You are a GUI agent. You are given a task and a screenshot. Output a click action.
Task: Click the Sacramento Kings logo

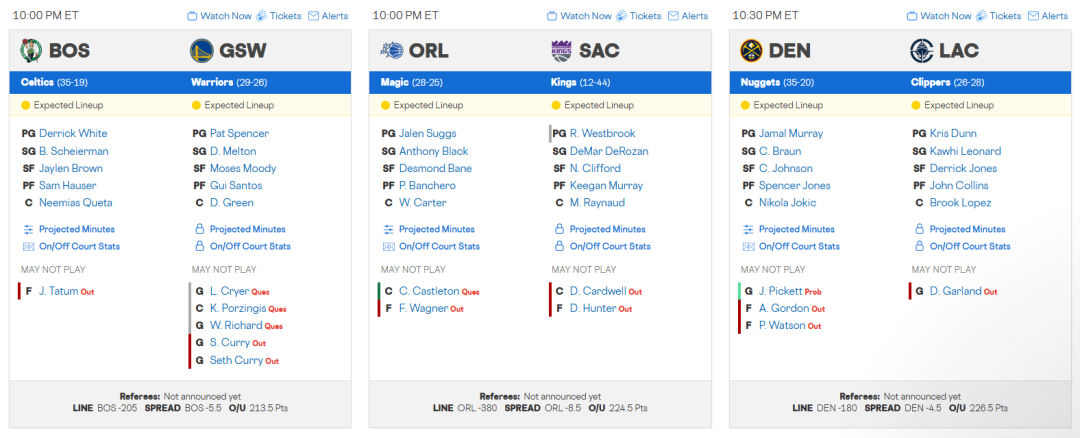562,51
